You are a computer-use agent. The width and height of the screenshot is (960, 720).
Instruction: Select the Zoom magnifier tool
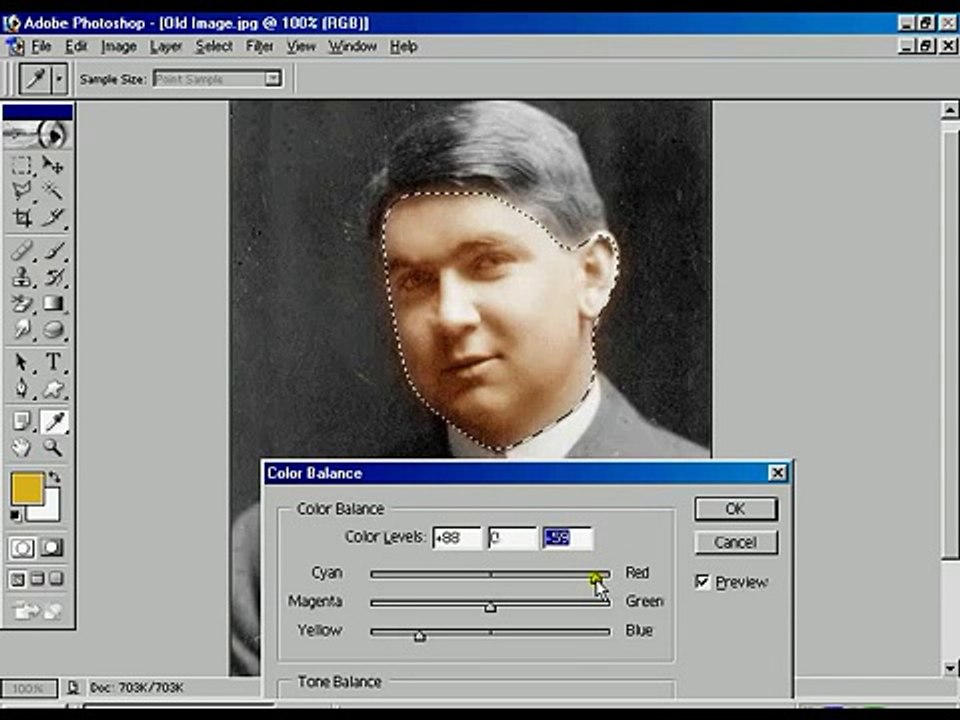pyautogui.click(x=53, y=448)
